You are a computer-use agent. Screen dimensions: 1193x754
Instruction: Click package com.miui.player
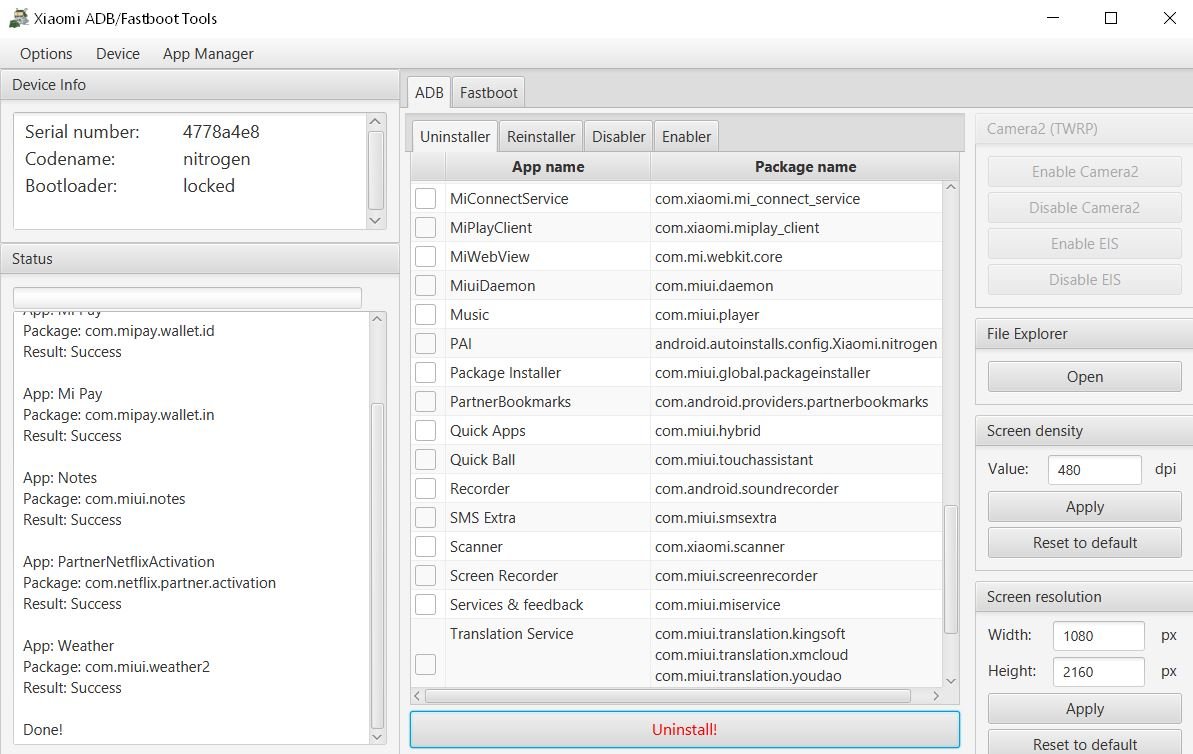click(707, 314)
